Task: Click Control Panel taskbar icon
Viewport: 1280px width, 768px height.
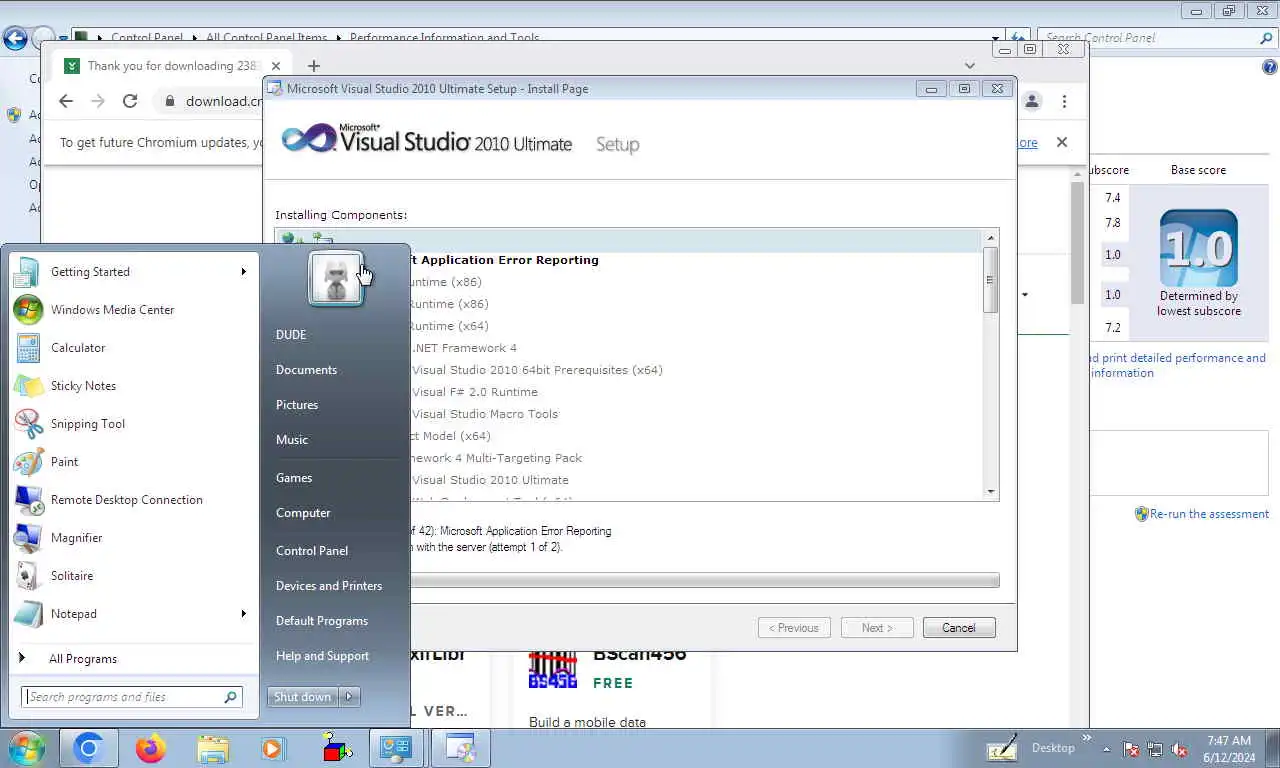Action: pos(396,748)
